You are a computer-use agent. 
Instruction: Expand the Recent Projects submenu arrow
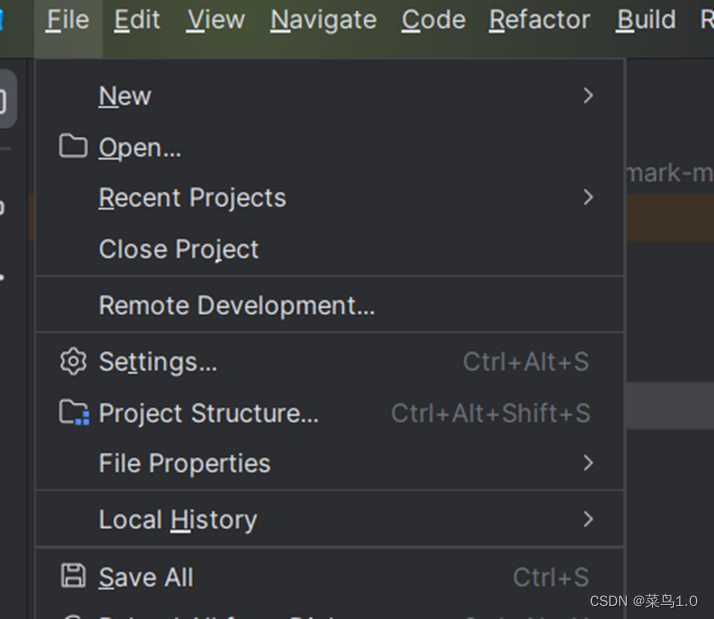[588, 197]
